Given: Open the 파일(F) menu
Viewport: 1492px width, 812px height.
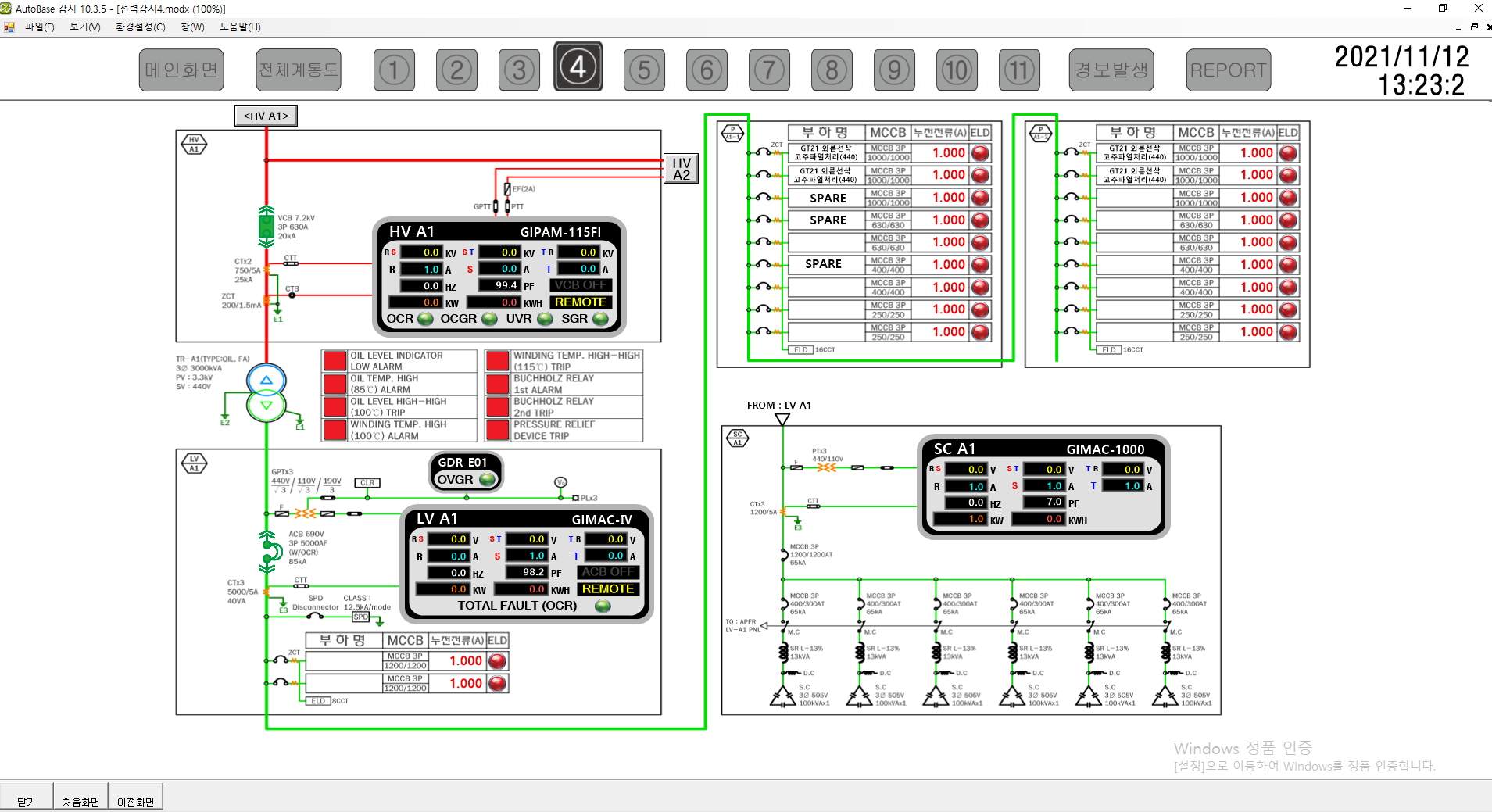Looking at the screenshot, I should 39,27.
